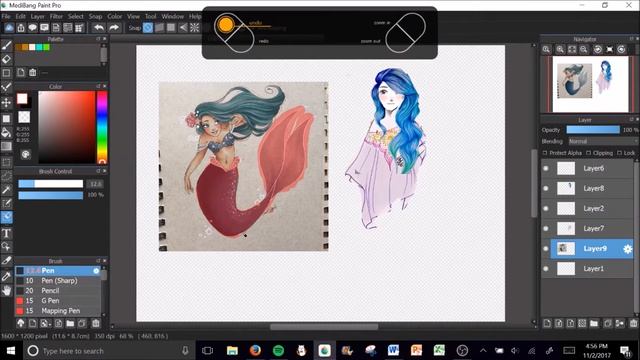Select the Gradient tool
This screenshot has width=640, height=360.
(x=6, y=146)
